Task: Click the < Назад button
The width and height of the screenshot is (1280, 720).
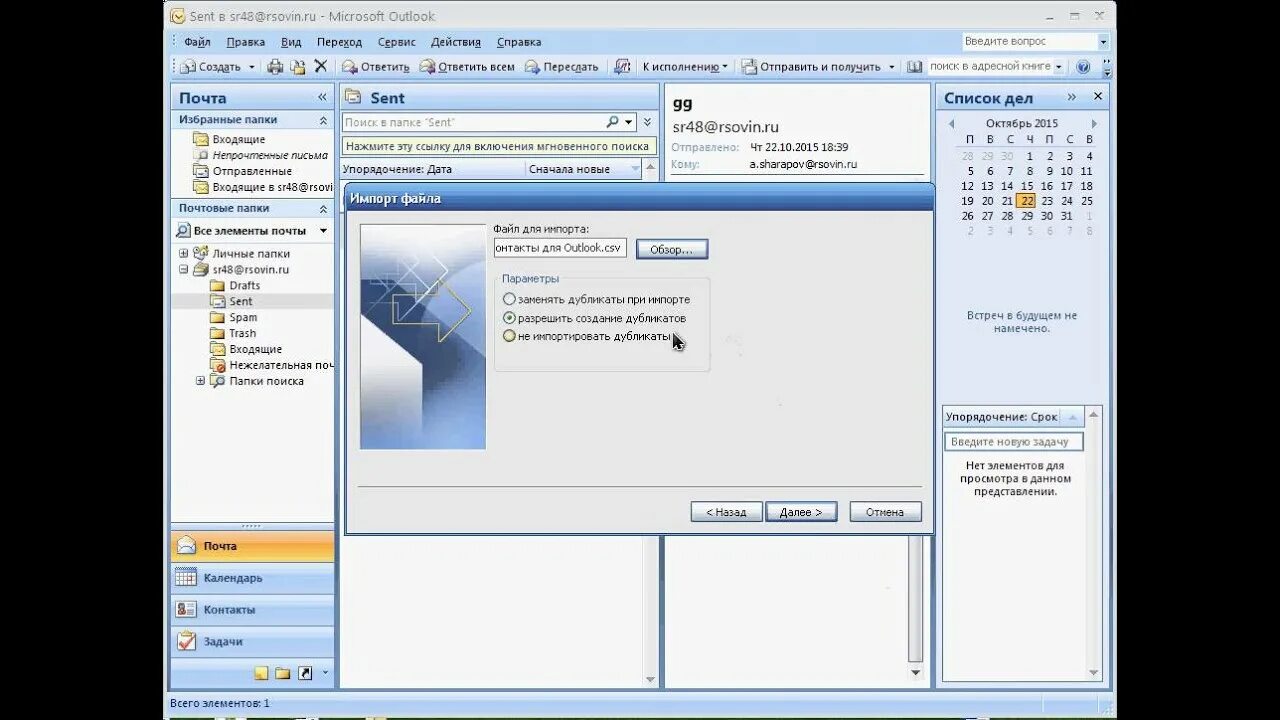Action: 727,512
